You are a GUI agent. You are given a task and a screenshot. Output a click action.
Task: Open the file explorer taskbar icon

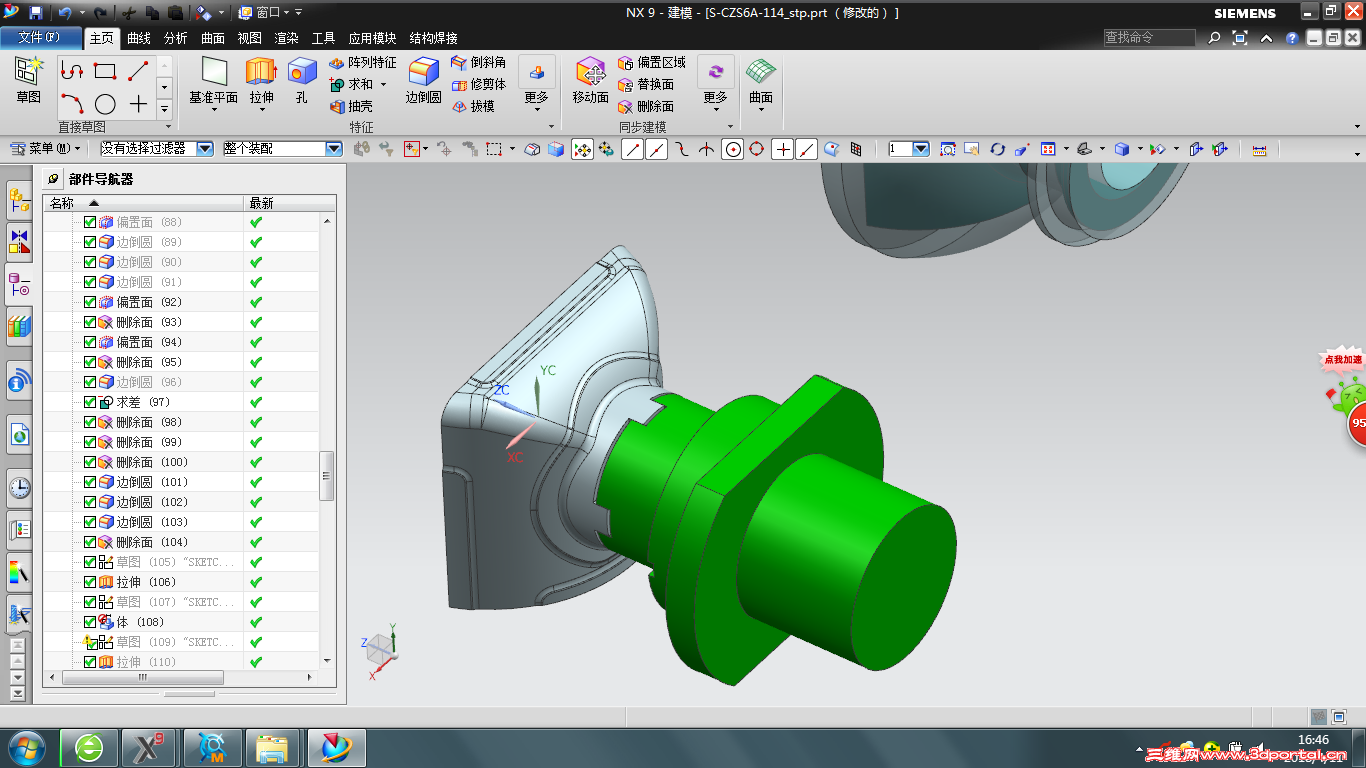273,748
